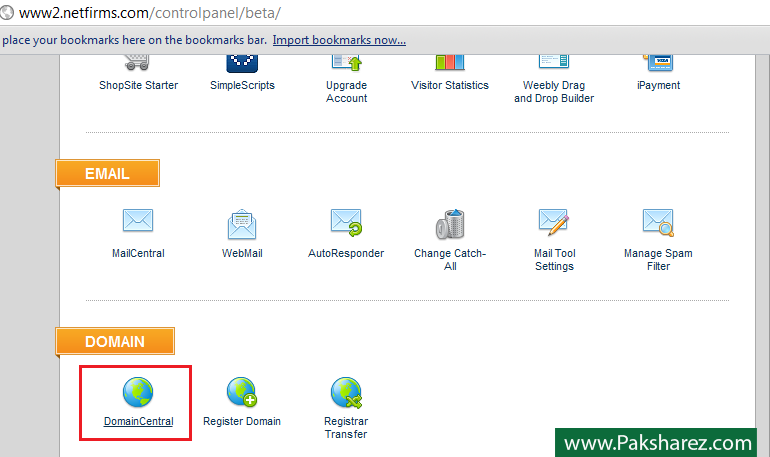Open the Manage Spam Filter magnifier icon
Viewport: 770px width, 457px height.
click(658, 222)
